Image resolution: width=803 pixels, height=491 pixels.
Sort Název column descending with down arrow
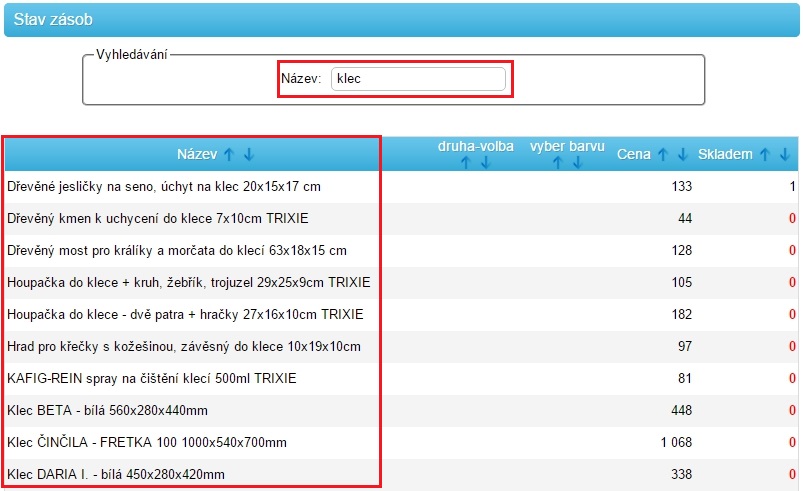coord(249,155)
